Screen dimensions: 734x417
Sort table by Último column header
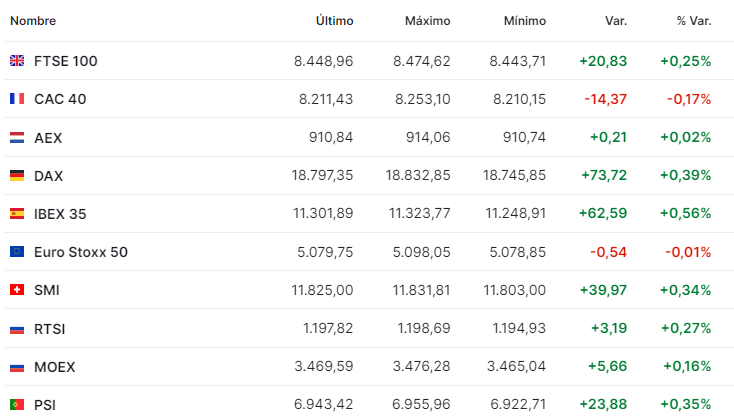coord(334,21)
